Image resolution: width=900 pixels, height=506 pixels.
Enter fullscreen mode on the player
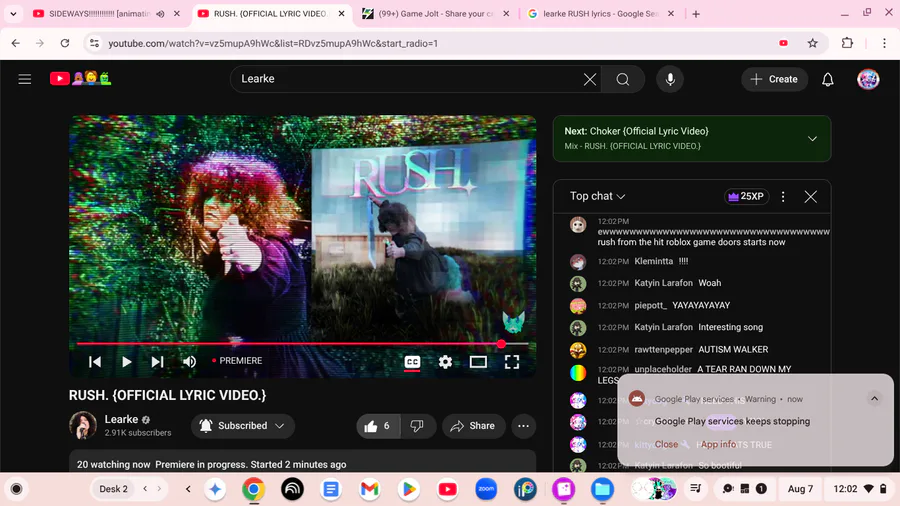[x=512, y=361]
